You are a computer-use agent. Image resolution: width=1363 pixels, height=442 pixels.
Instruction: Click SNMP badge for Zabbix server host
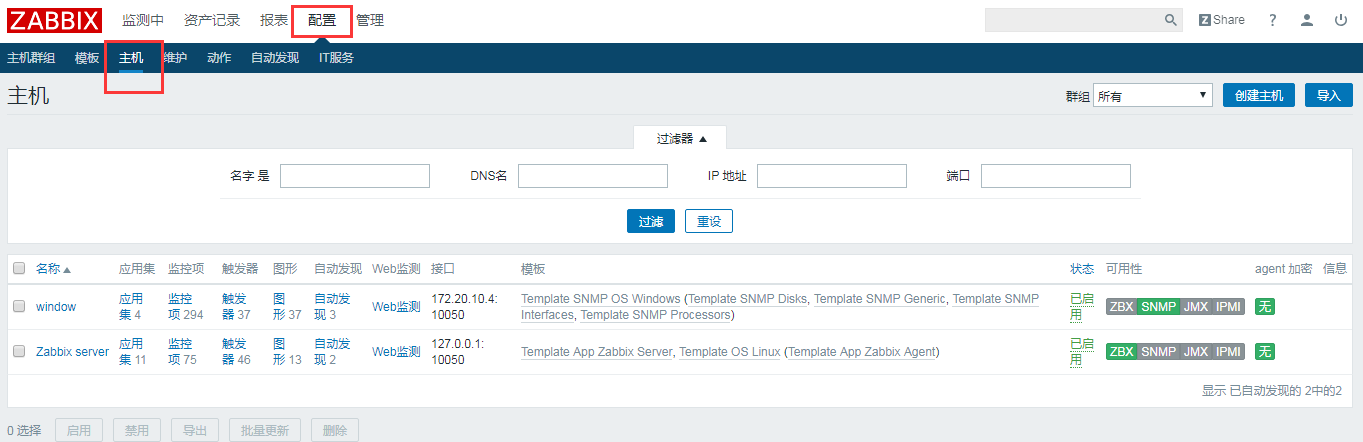(1159, 352)
